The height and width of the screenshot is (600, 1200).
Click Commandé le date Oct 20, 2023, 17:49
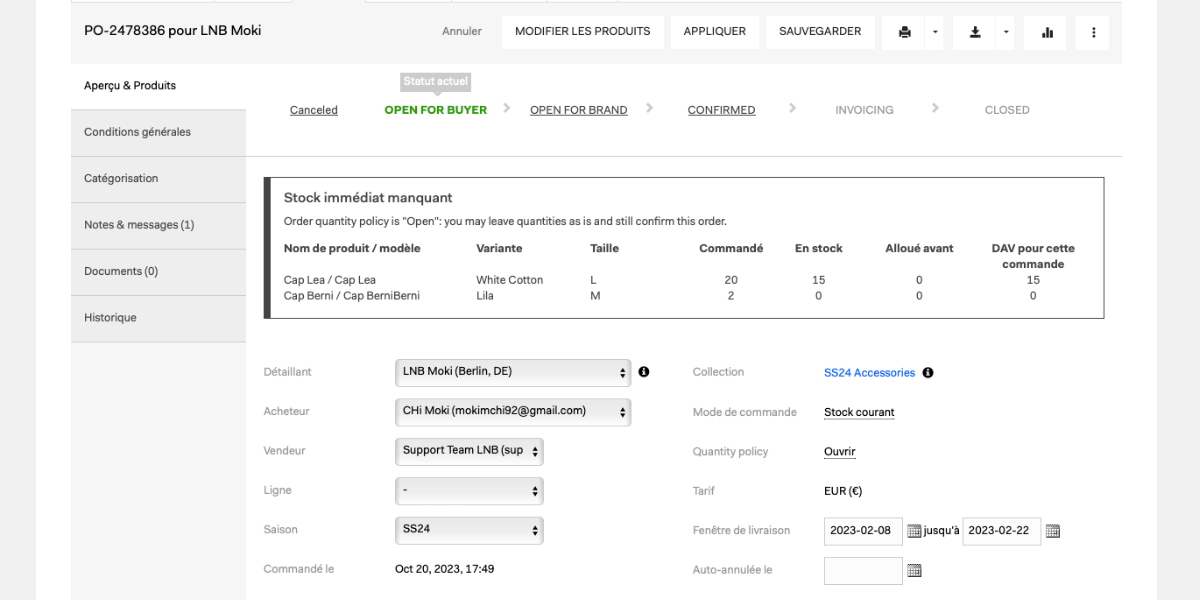click(x=445, y=569)
